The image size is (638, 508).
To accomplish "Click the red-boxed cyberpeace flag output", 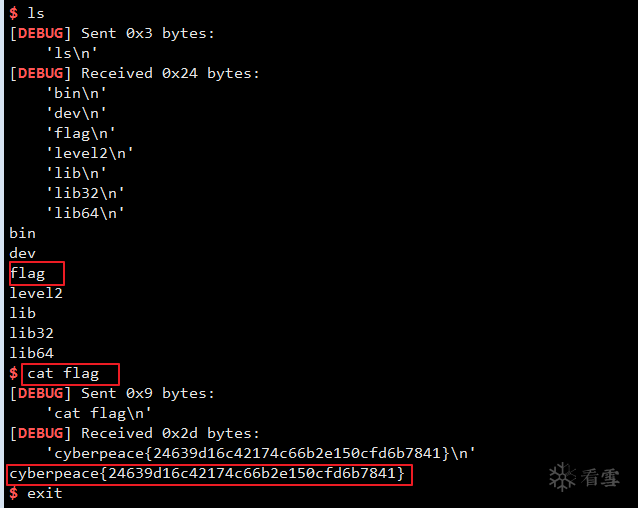I will [x=207, y=473].
